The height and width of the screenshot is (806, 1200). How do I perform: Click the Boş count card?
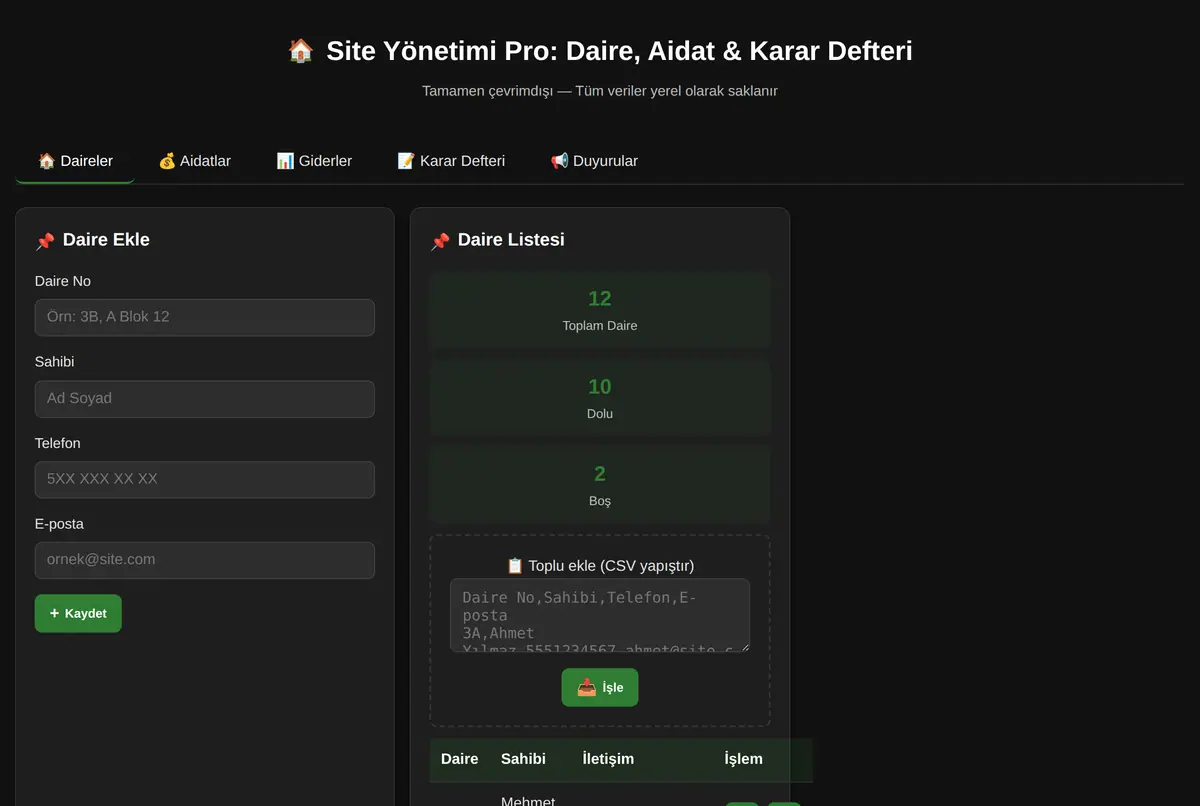tap(600, 485)
